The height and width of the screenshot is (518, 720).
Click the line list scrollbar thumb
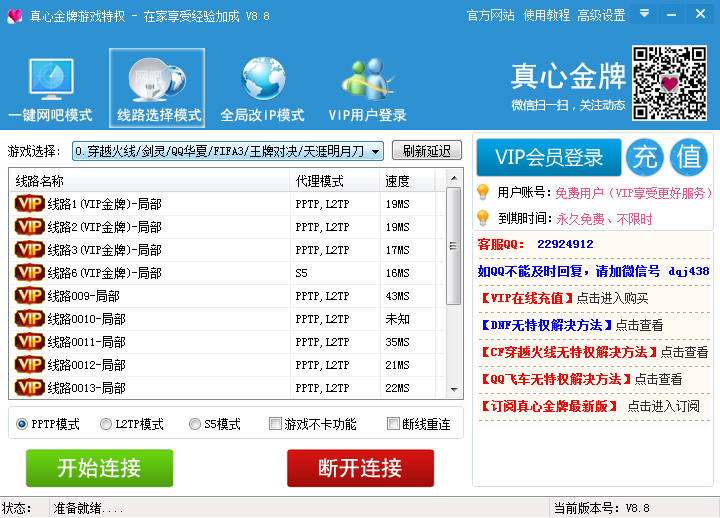click(454, 246)
